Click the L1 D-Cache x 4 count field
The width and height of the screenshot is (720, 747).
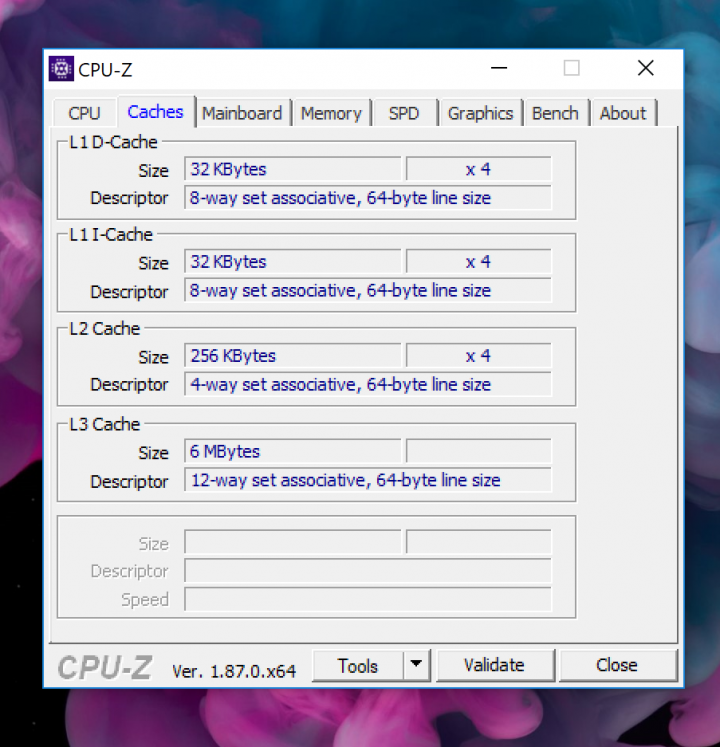(478, 169)
